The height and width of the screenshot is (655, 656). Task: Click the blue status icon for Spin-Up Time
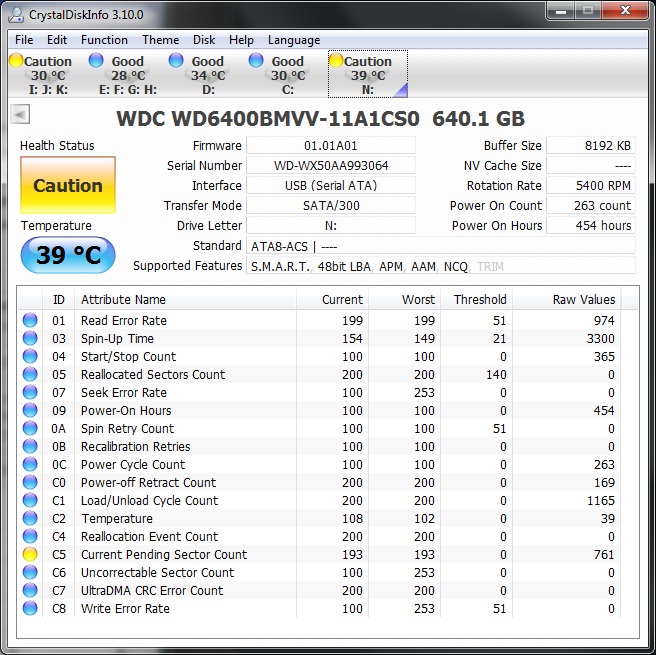tap(30, 338)
